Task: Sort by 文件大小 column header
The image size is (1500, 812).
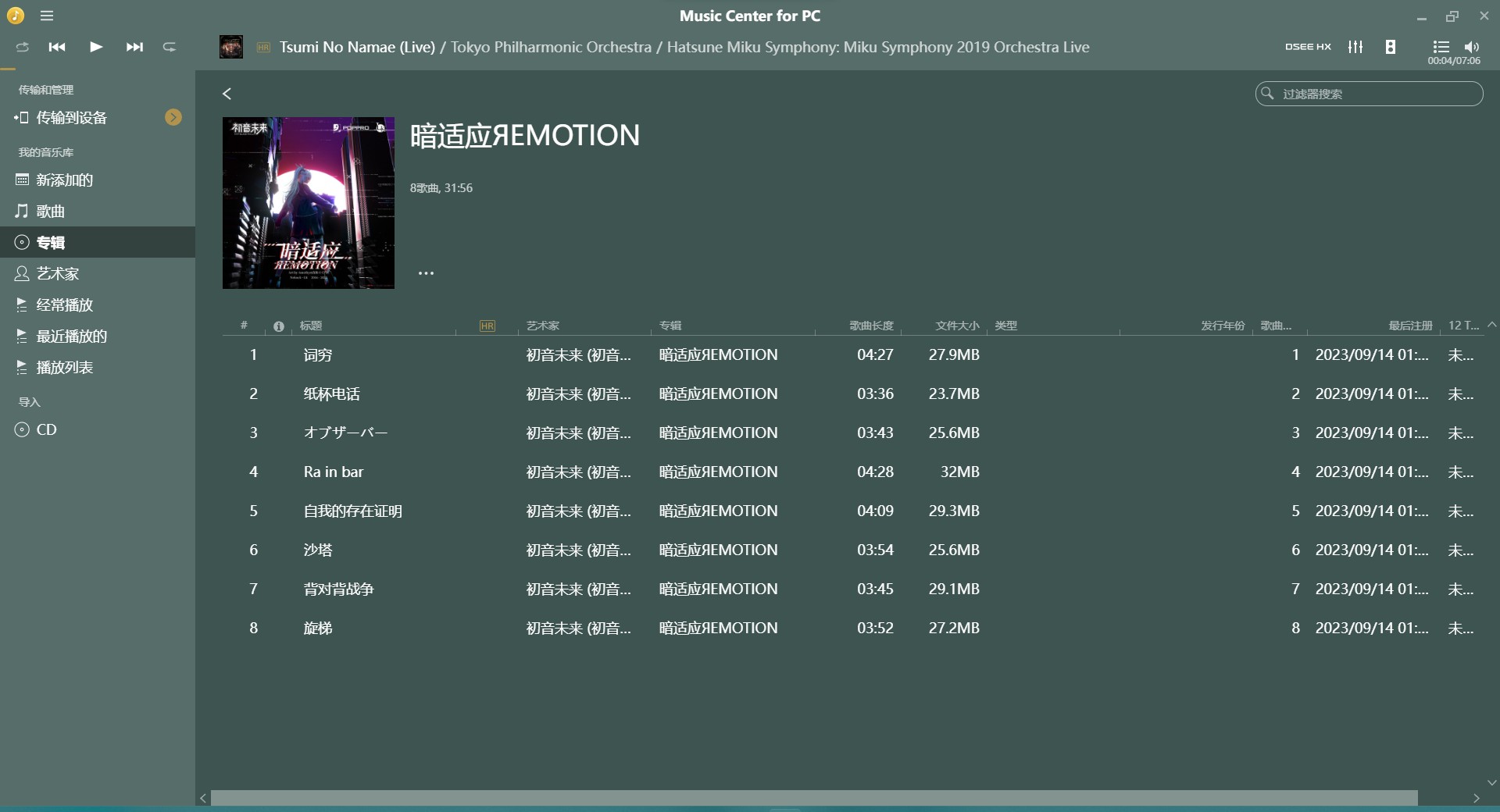Action: coord(957,326)
